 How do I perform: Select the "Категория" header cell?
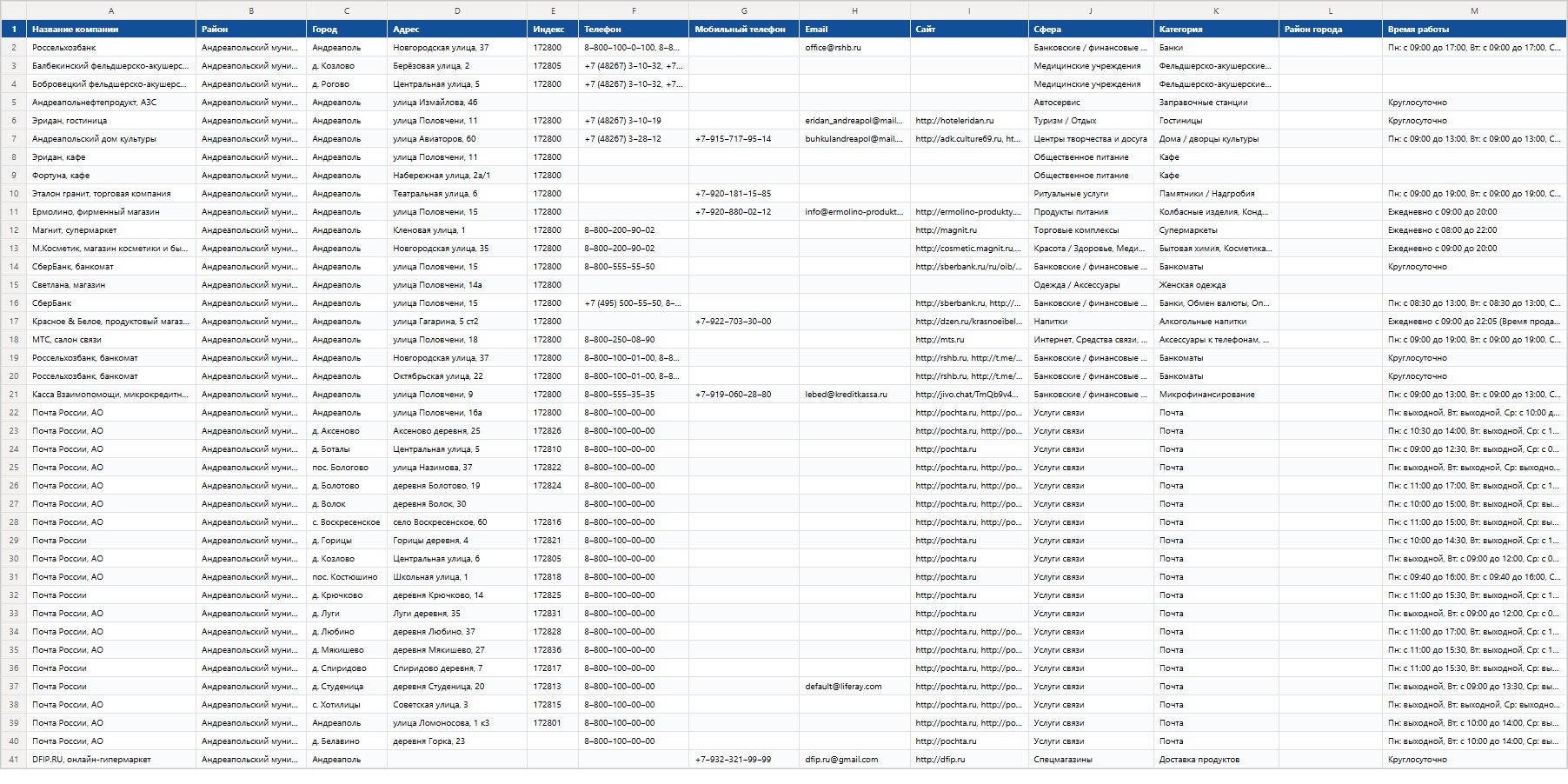tap(1216, 29)
